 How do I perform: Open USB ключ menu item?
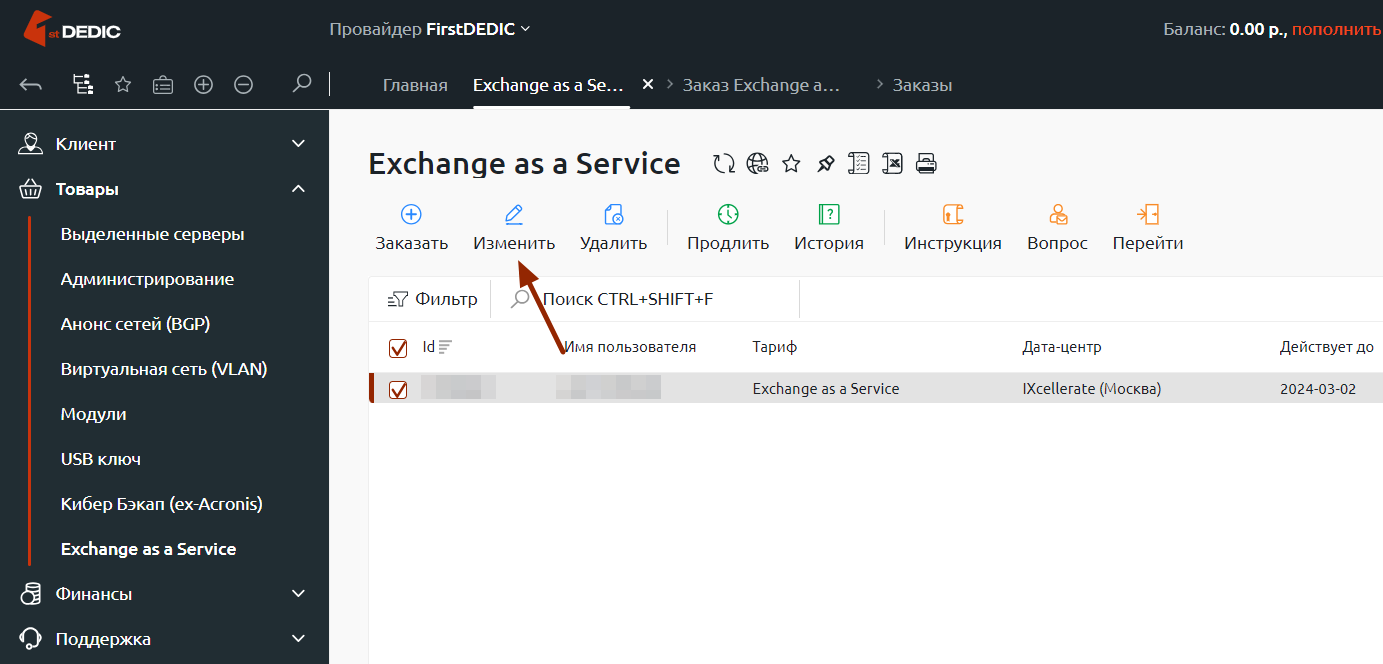click(101, 459)
